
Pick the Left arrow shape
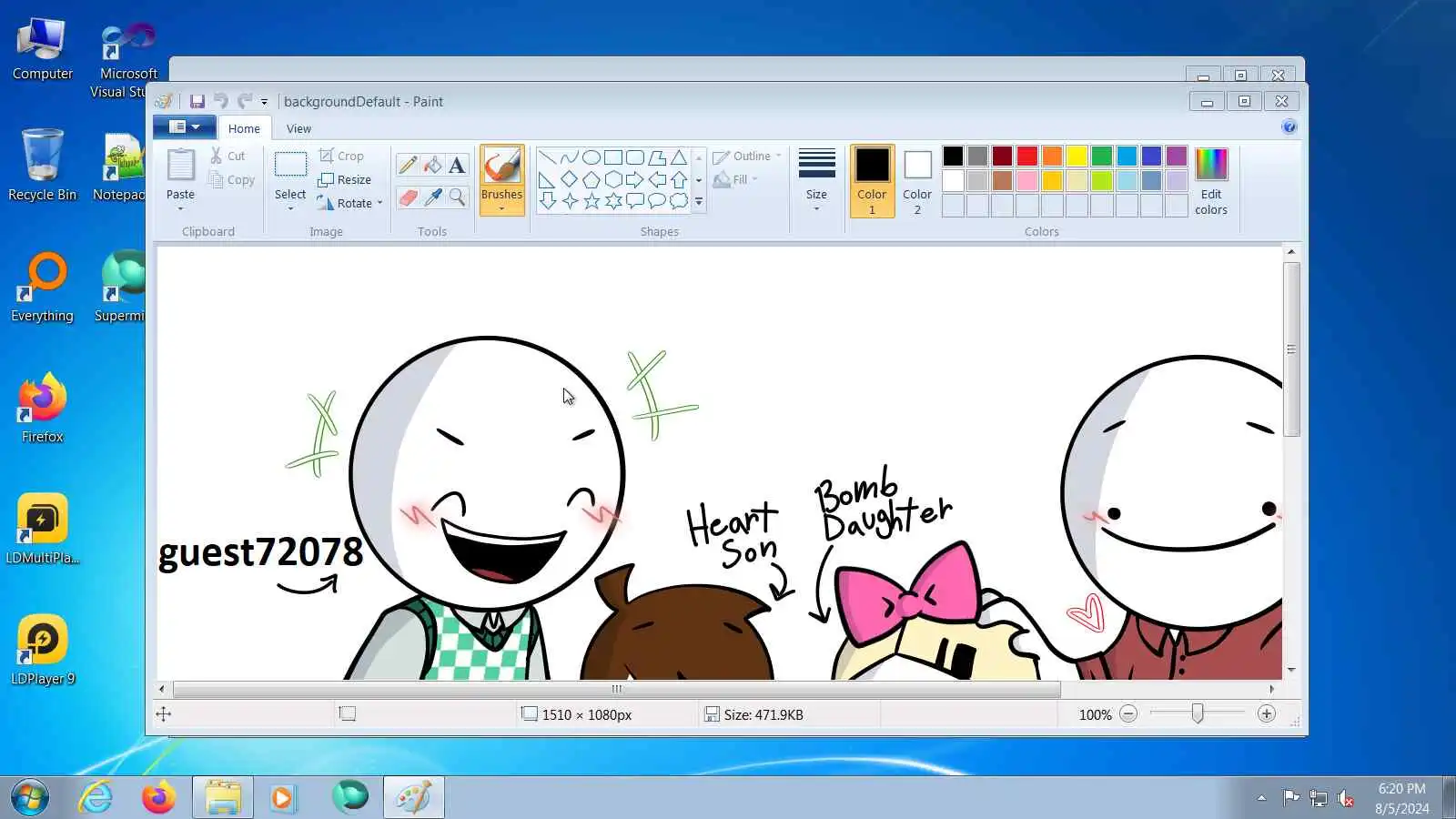coord(656,179)
